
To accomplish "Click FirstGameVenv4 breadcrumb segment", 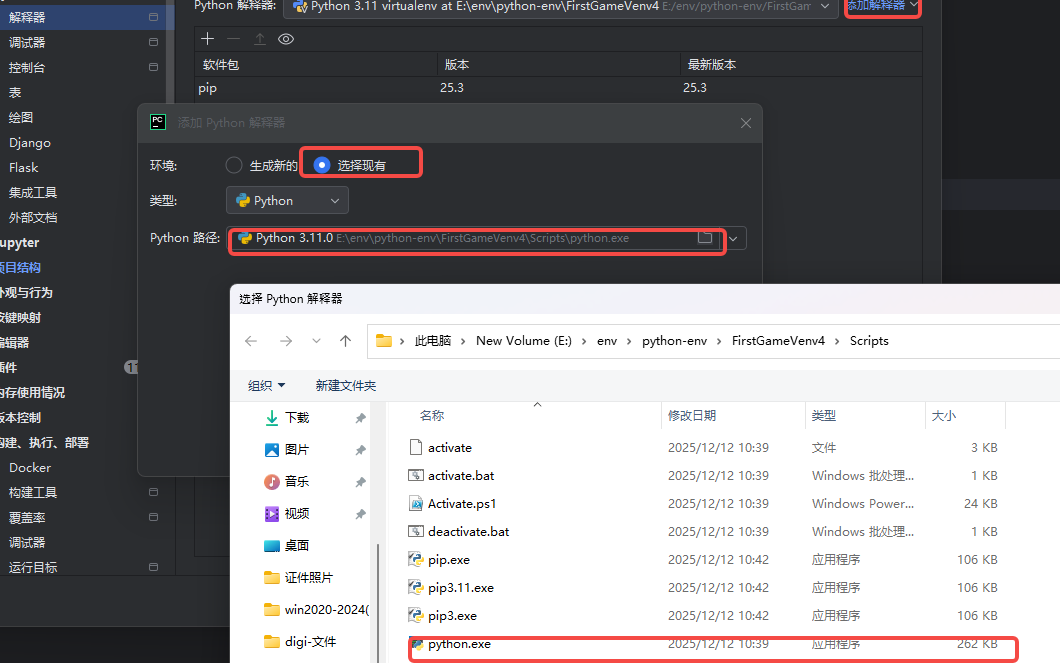I will click(778, 341).
